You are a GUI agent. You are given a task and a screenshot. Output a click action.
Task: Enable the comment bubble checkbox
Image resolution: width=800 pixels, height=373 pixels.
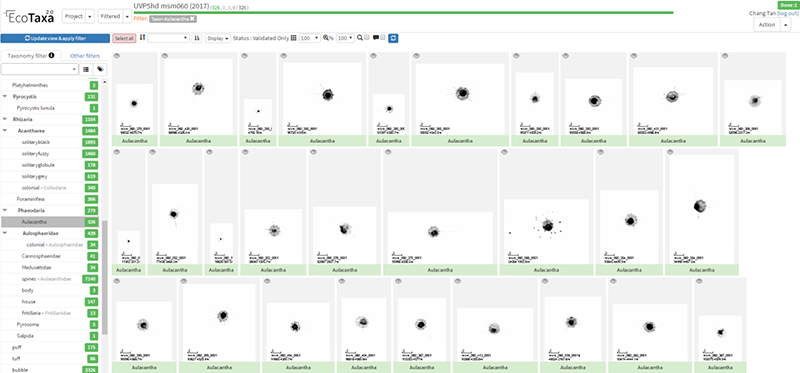pyautogui.click(x=383, y=38)
